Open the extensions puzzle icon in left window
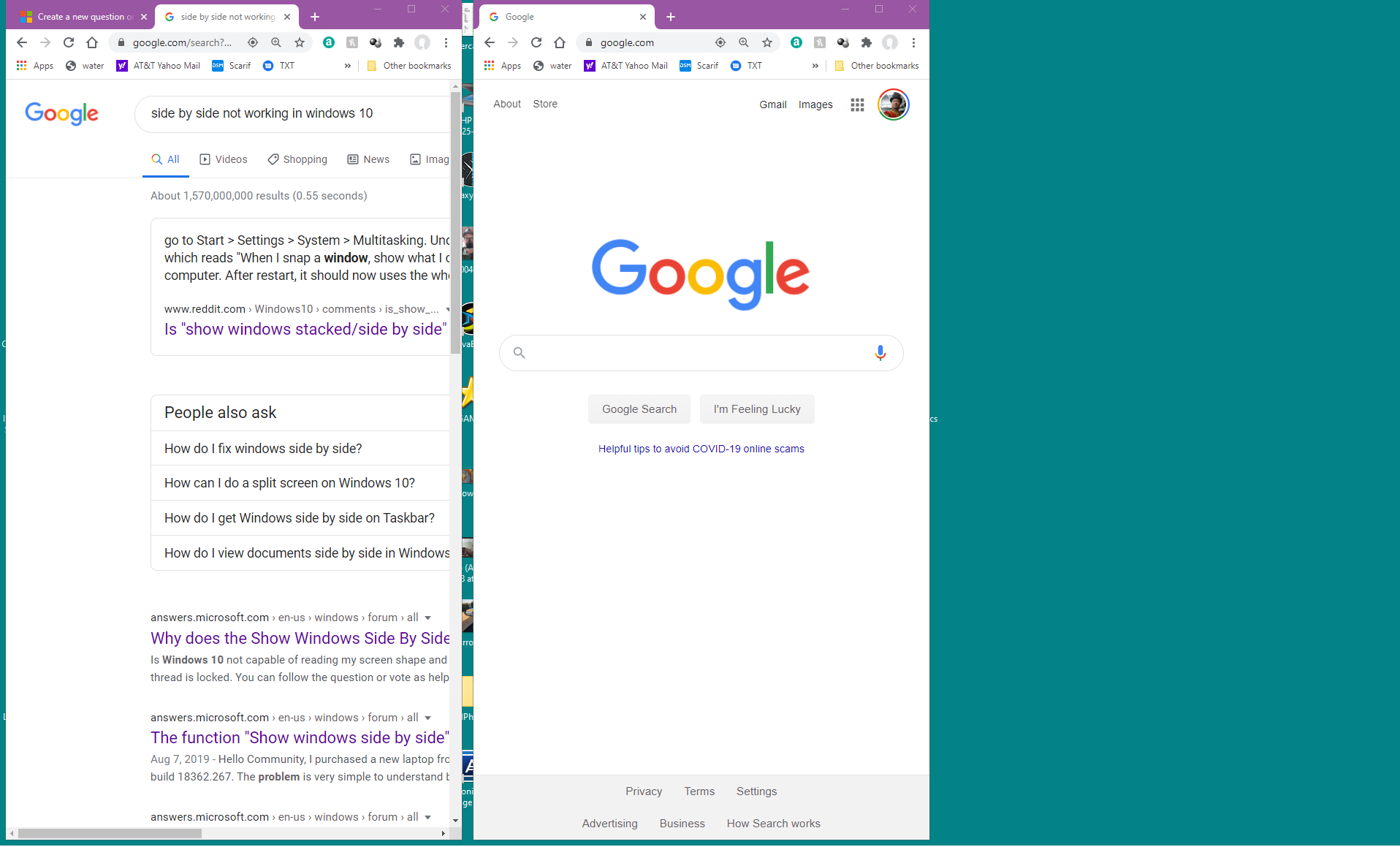The image size is (1400, 847). click(399, 42)
